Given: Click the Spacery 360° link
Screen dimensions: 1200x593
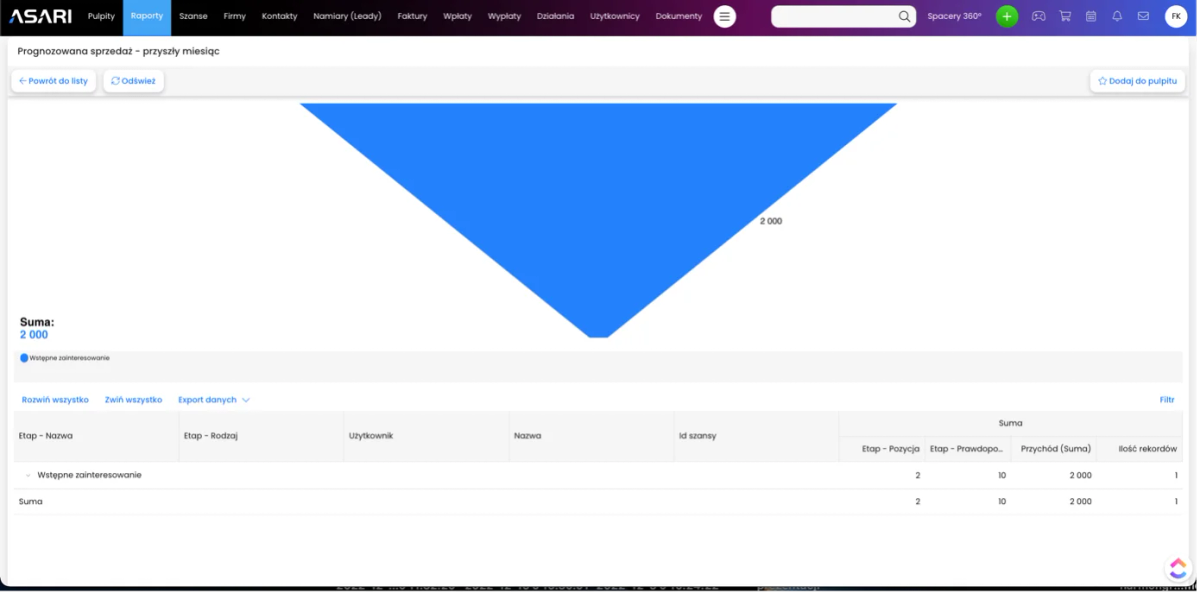Looking at the screenshot, I should 954,16.
